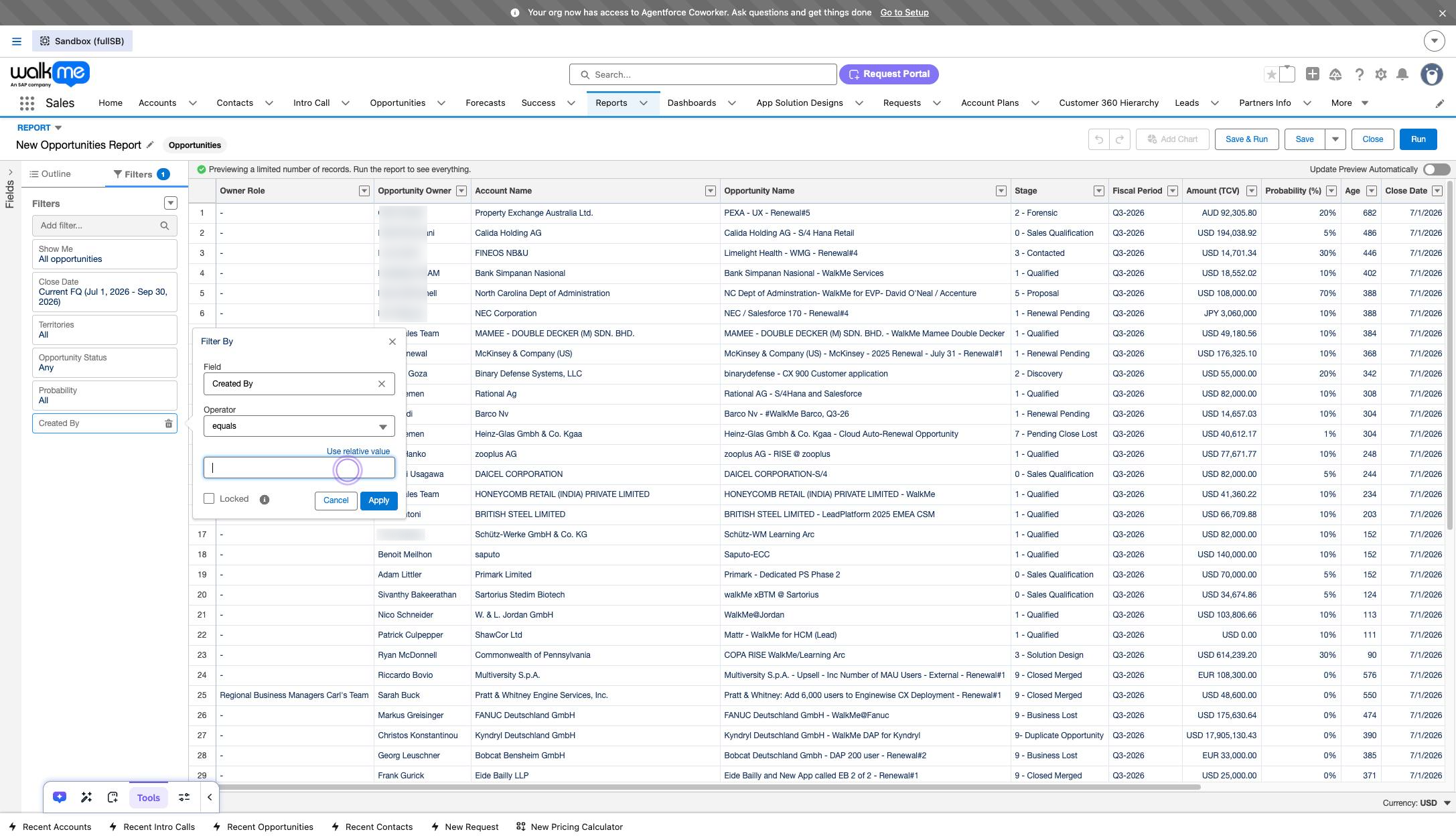Click the blue Run button
Image resolution: width=1456 pixels, height=840 pixels.
coord(1418,139)
